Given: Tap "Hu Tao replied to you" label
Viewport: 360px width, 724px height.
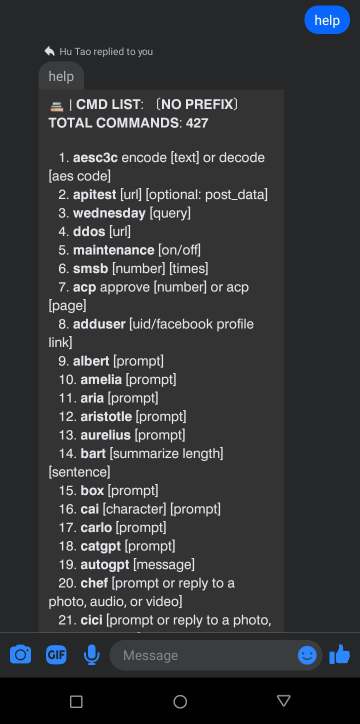Looking at the screenshot, I should 106,51.
